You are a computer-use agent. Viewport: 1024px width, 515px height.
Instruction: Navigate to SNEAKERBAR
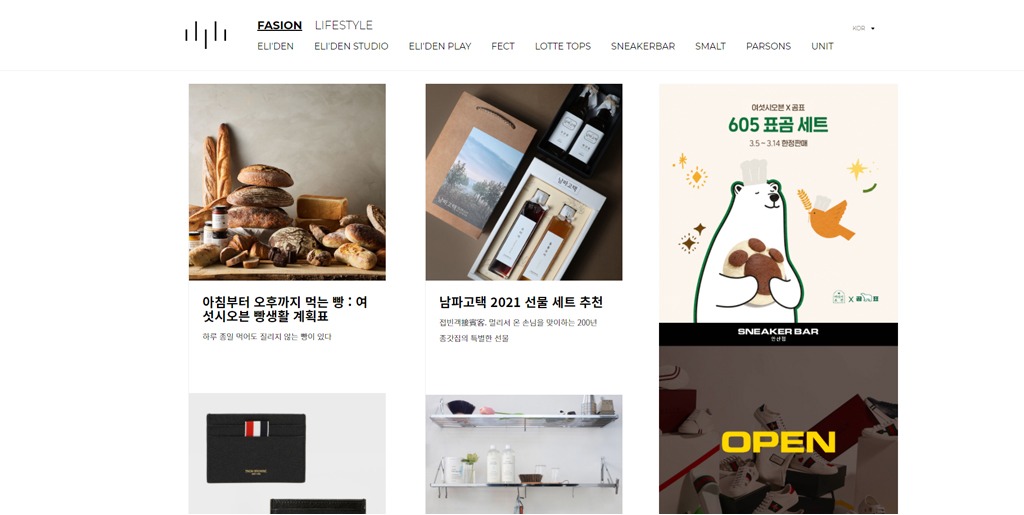[643, 46]
